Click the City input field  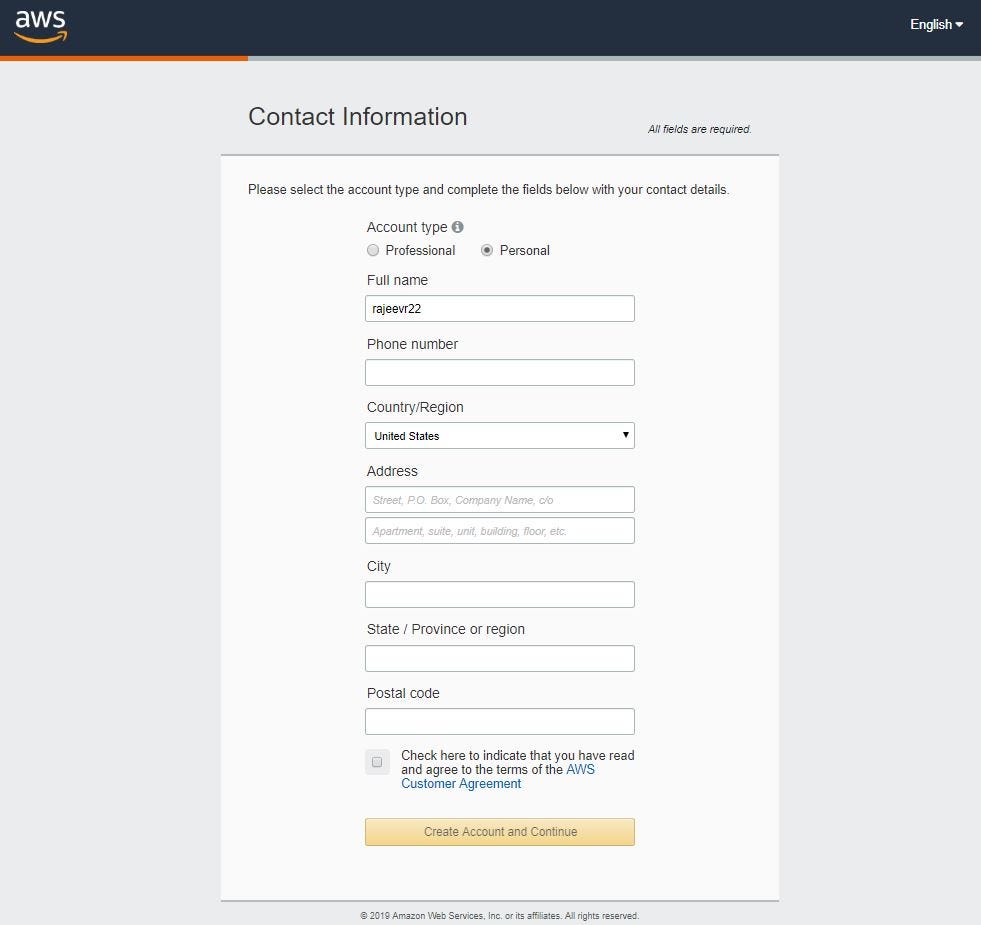500,594
